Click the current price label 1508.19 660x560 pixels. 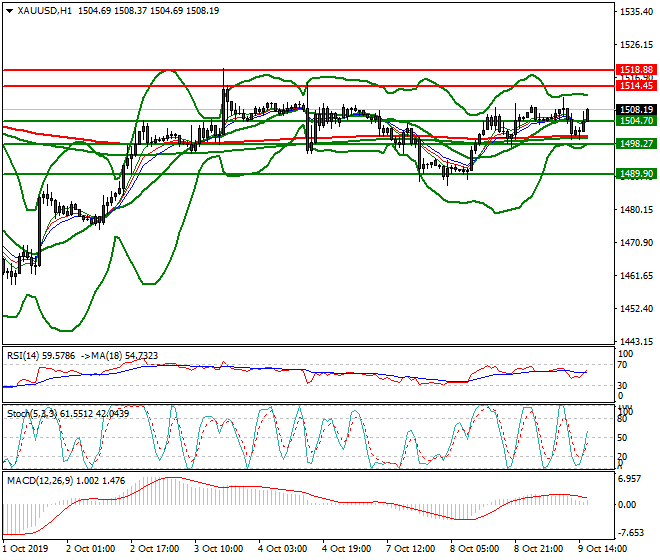coord(636,110)
